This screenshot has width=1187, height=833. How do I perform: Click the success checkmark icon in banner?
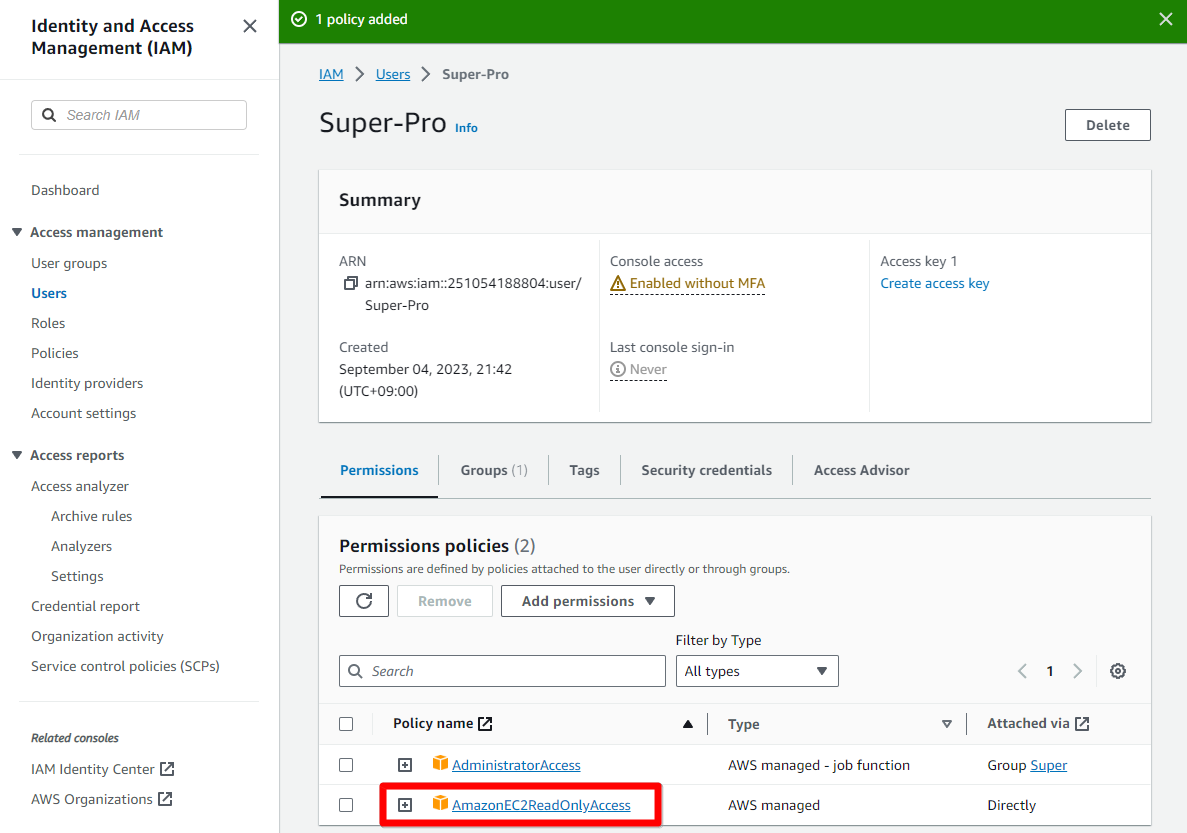tap(299, 20)
